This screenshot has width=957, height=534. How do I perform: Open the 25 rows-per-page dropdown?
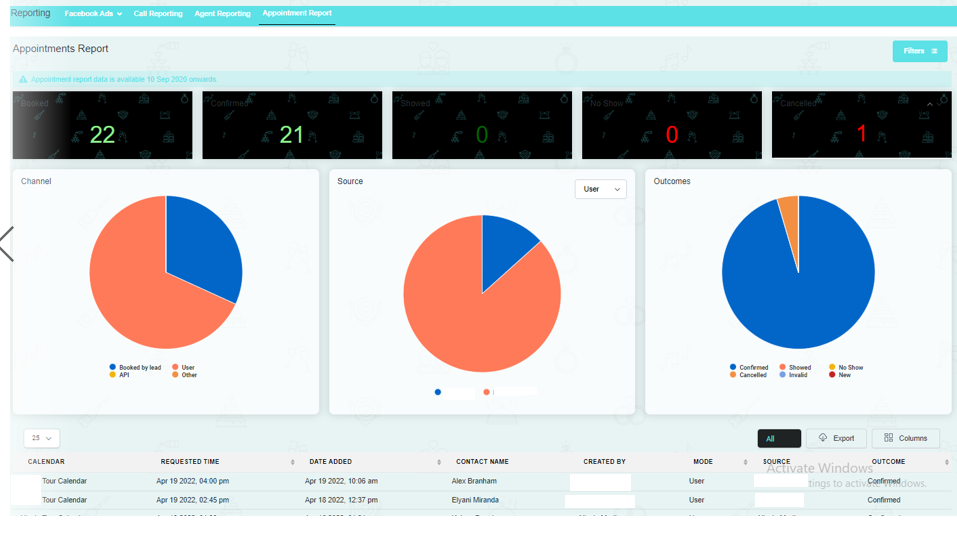pos(42,438)
